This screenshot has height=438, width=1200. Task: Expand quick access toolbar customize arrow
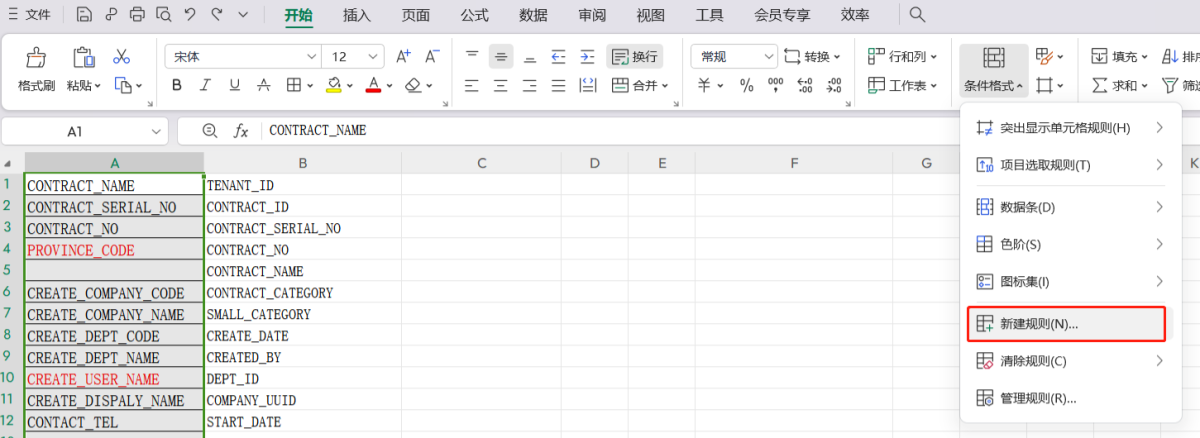(x=244, y=15)
